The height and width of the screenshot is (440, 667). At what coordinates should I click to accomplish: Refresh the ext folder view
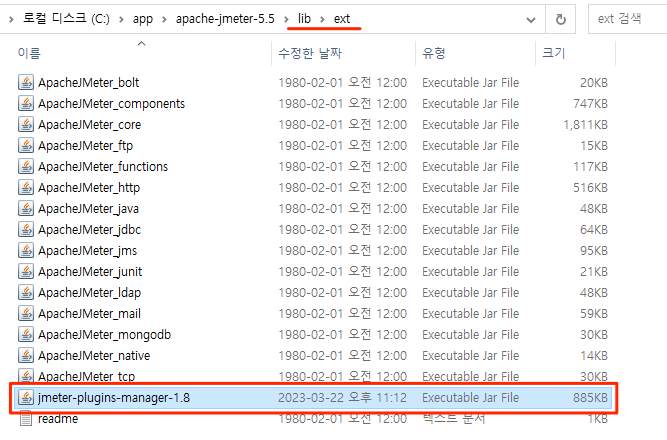tap(561, 19)
